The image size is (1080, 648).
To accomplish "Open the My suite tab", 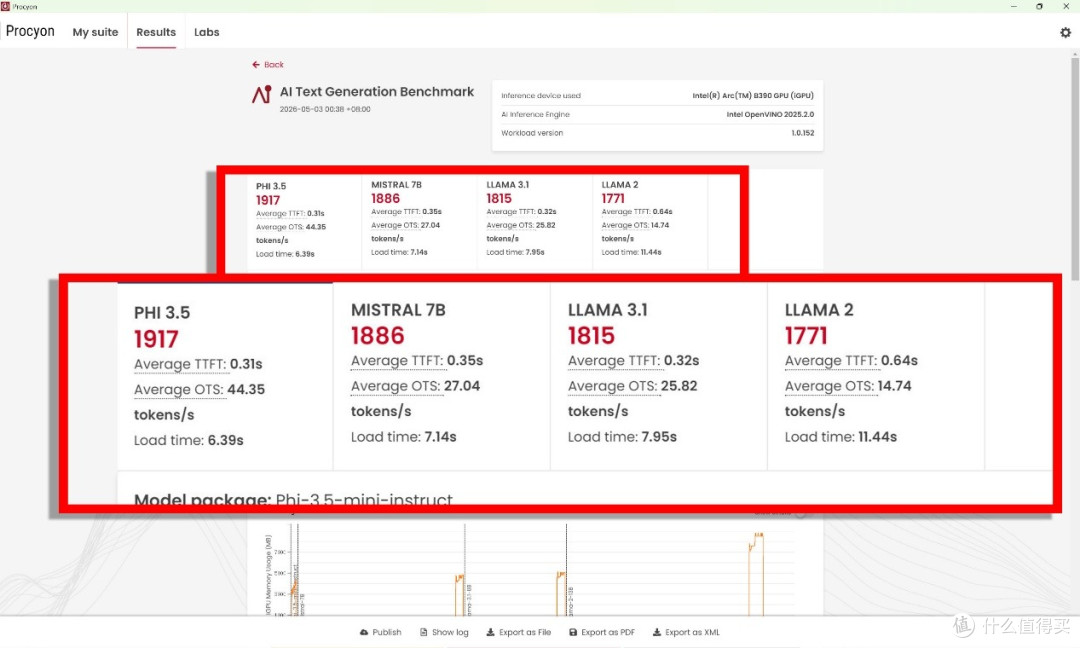I will 95,32.
